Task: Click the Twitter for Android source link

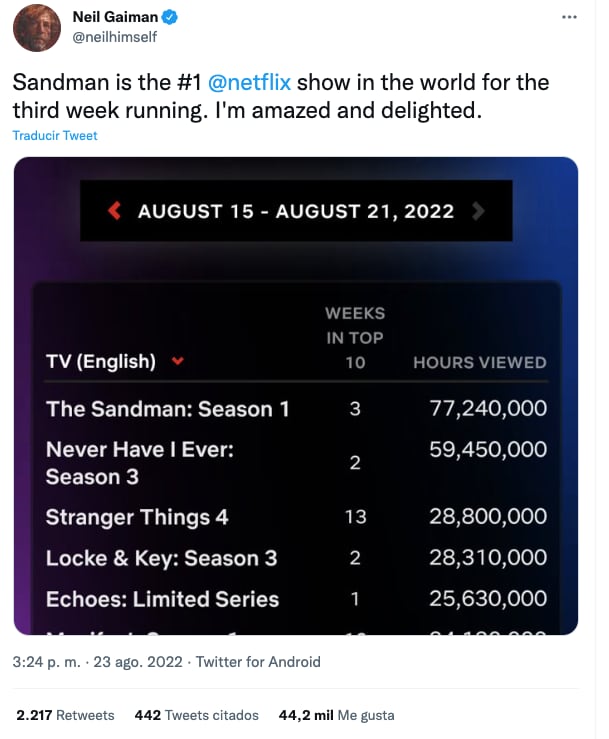Action: point(258,661)
